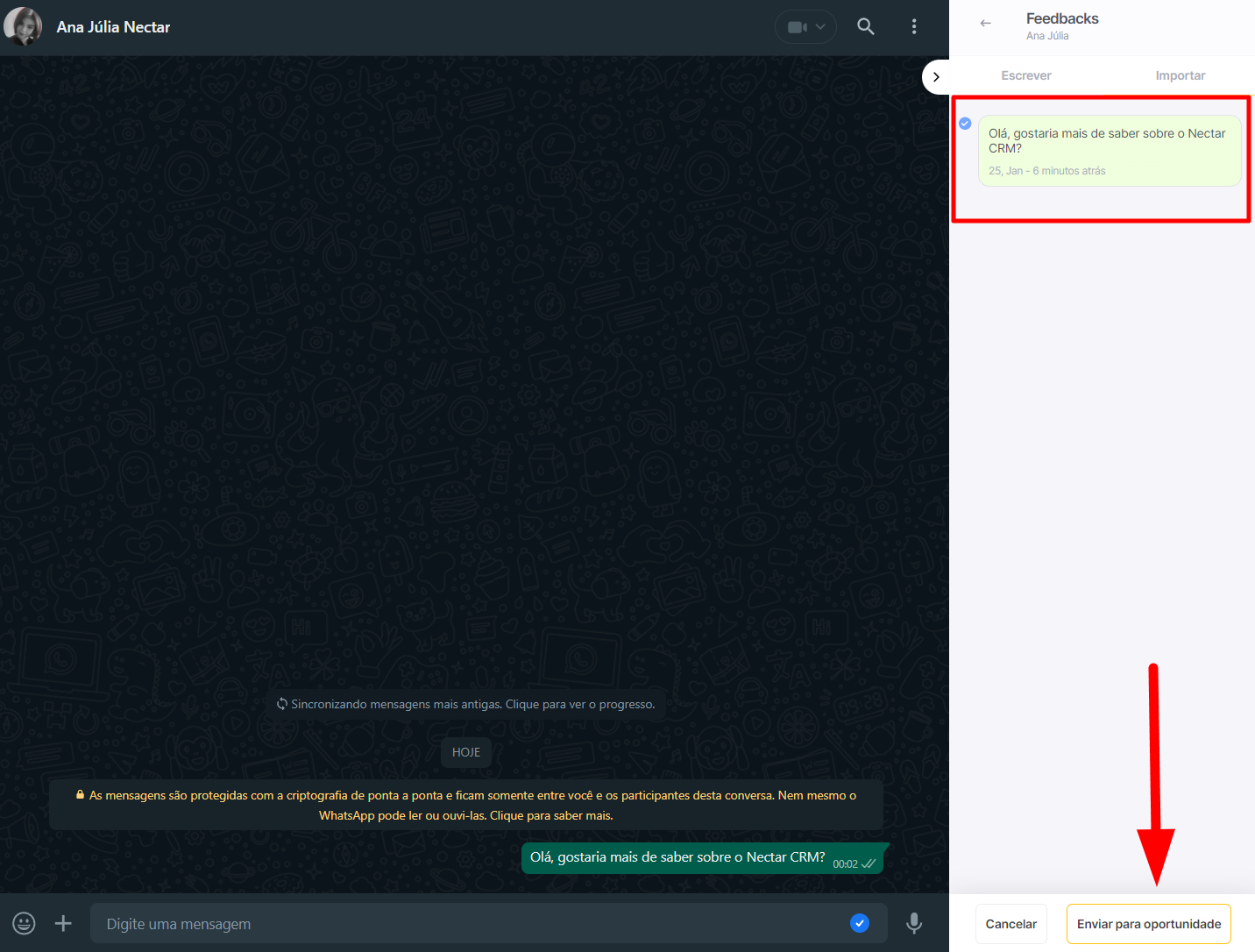Click the syncing older messages notice
The height and width of the screenshot is (952, 1255).
466,704
